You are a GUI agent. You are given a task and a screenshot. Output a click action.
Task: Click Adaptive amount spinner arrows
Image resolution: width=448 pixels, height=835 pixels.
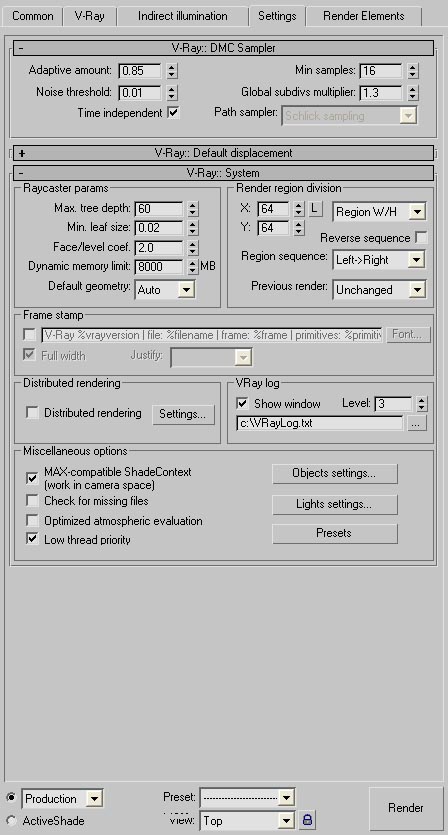(171, 70)
